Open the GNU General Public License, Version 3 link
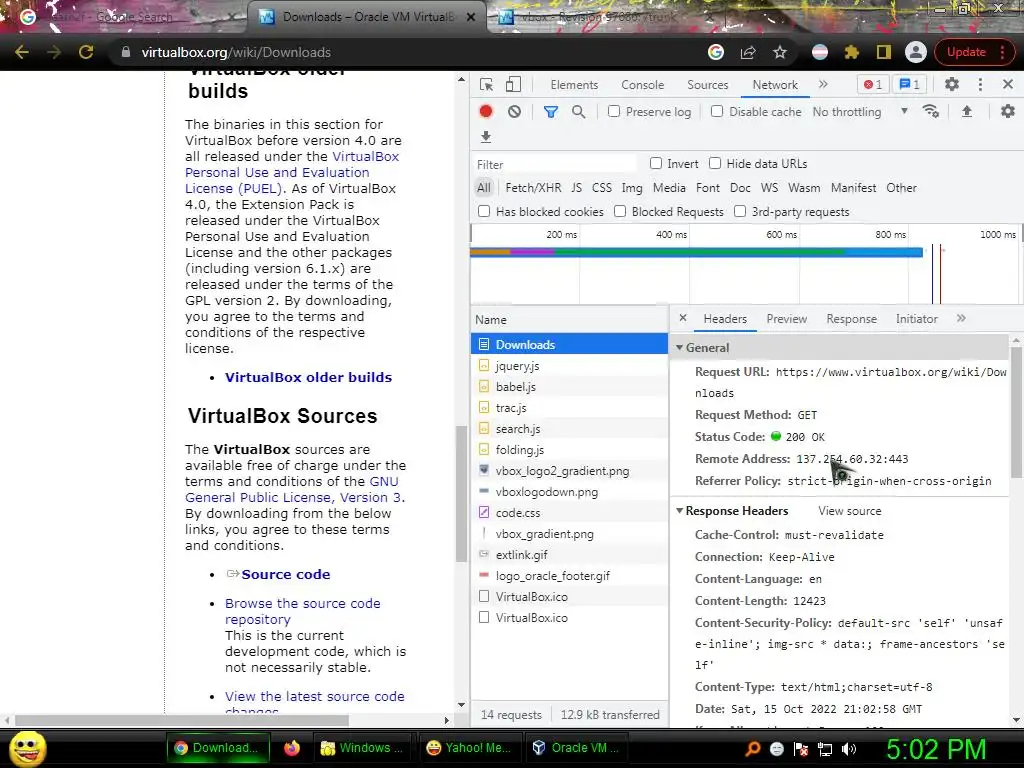This screenshot has height=768, width=1024. (294, 490)
